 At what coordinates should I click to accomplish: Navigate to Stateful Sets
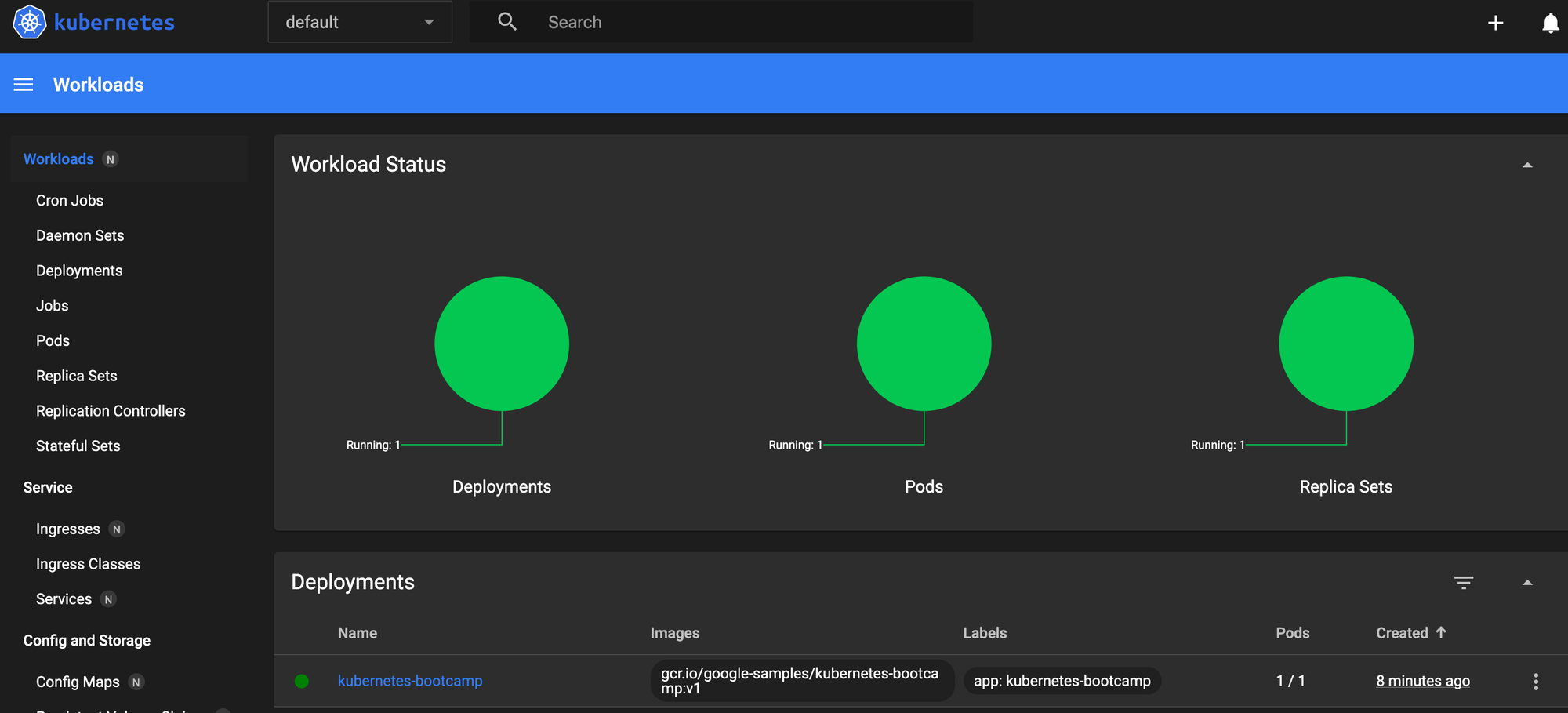click(x=78, y=446)
